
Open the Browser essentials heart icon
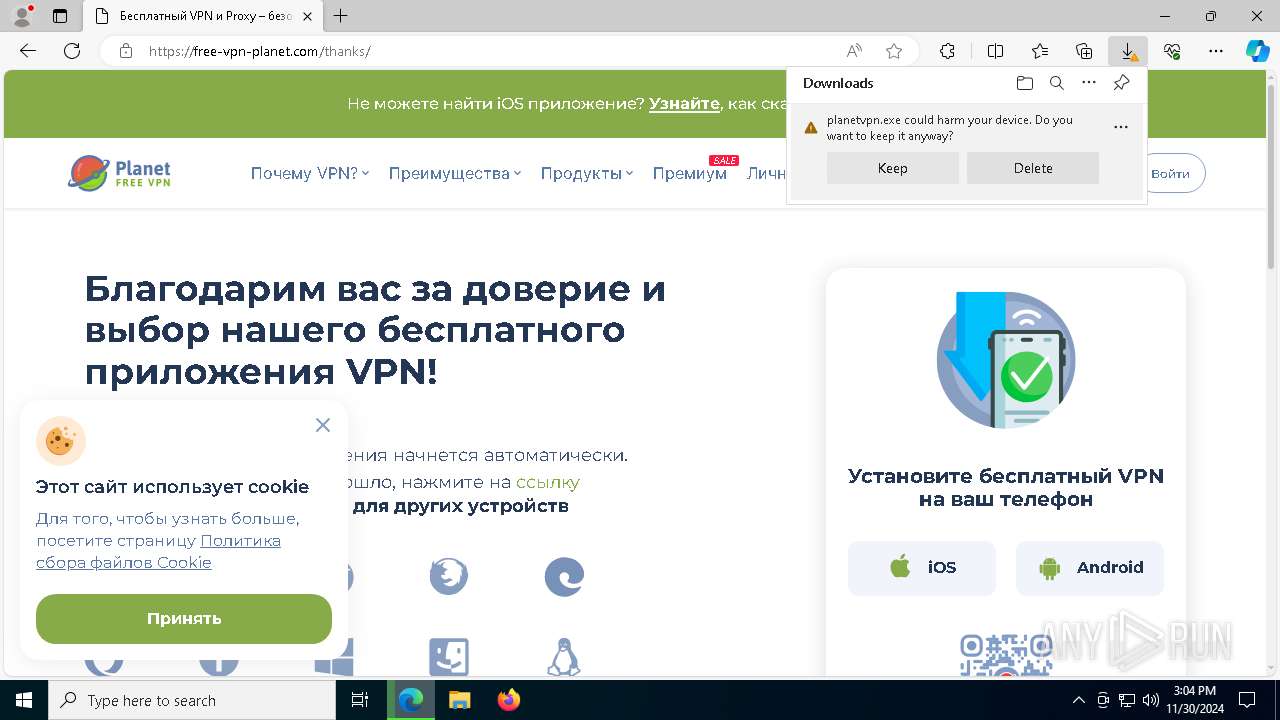coord(1172,51)
